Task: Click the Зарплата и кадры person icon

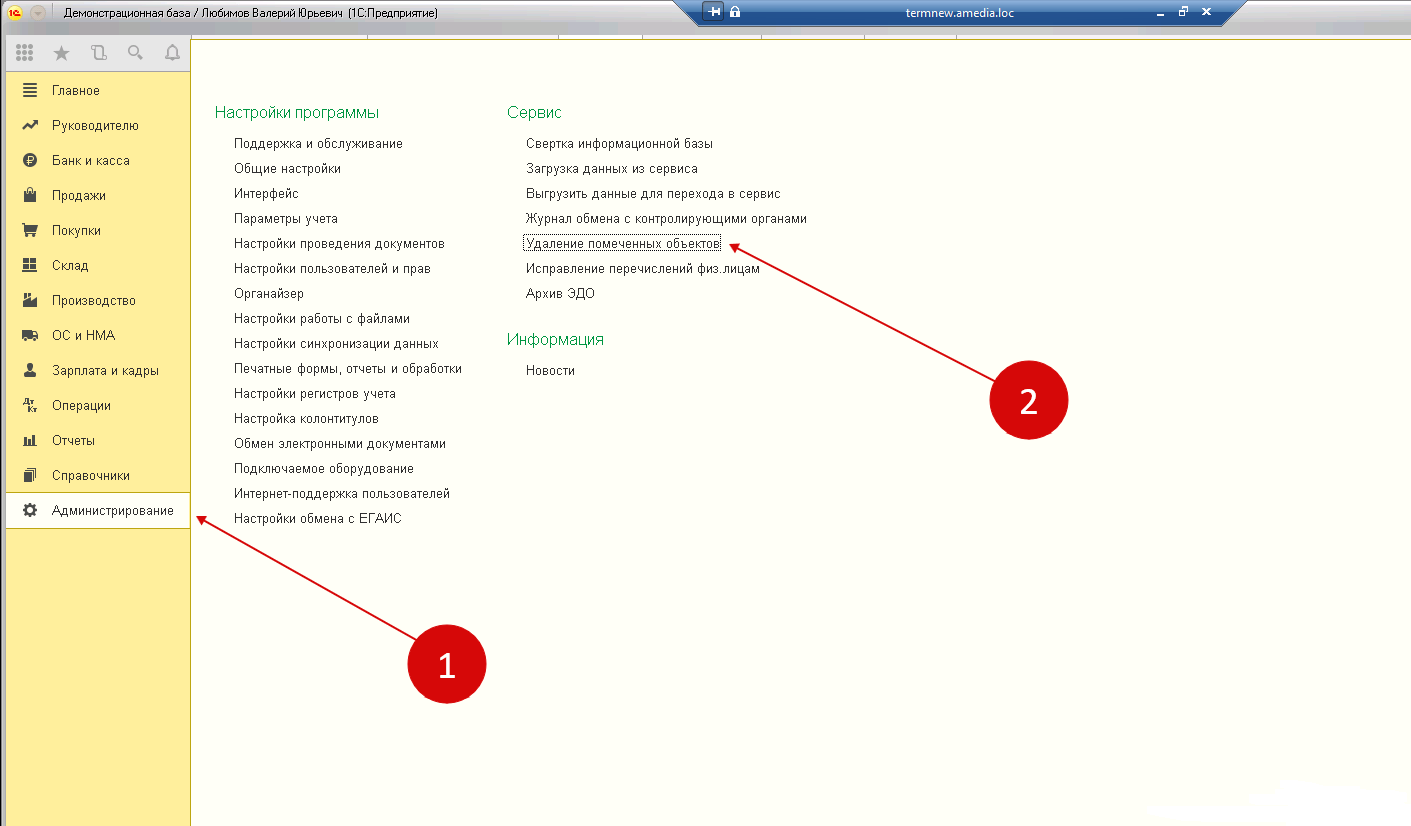Action: click(x=30, y=370)
